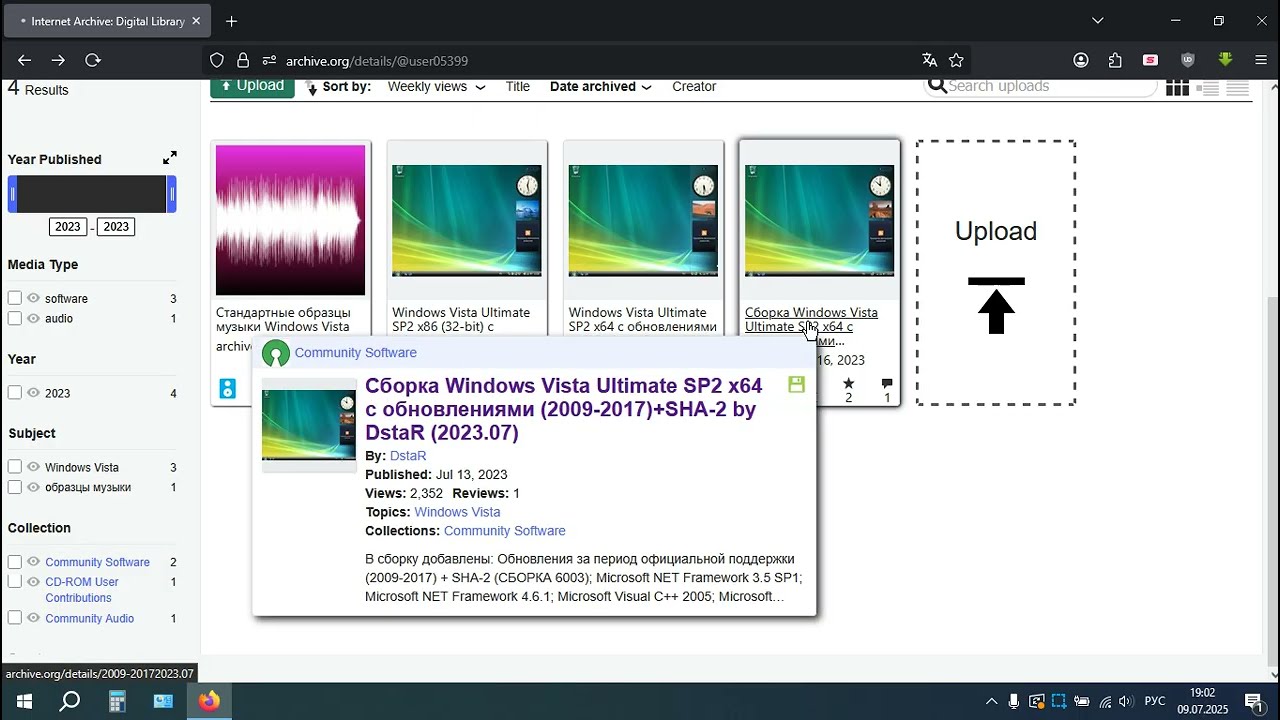Go forward with the browser forward arrow
Viewport: 1280px width, 720px height.
point(58,60)
